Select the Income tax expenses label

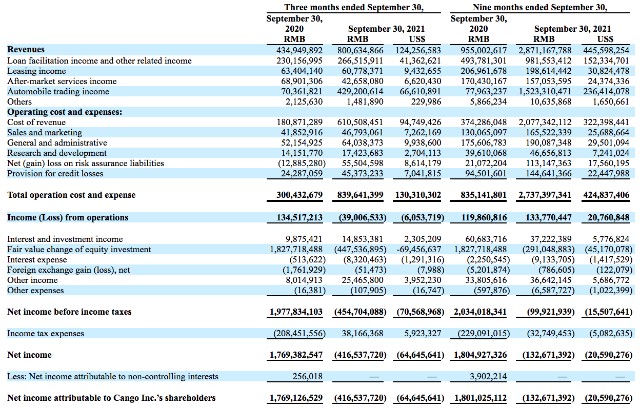point(46,333)
